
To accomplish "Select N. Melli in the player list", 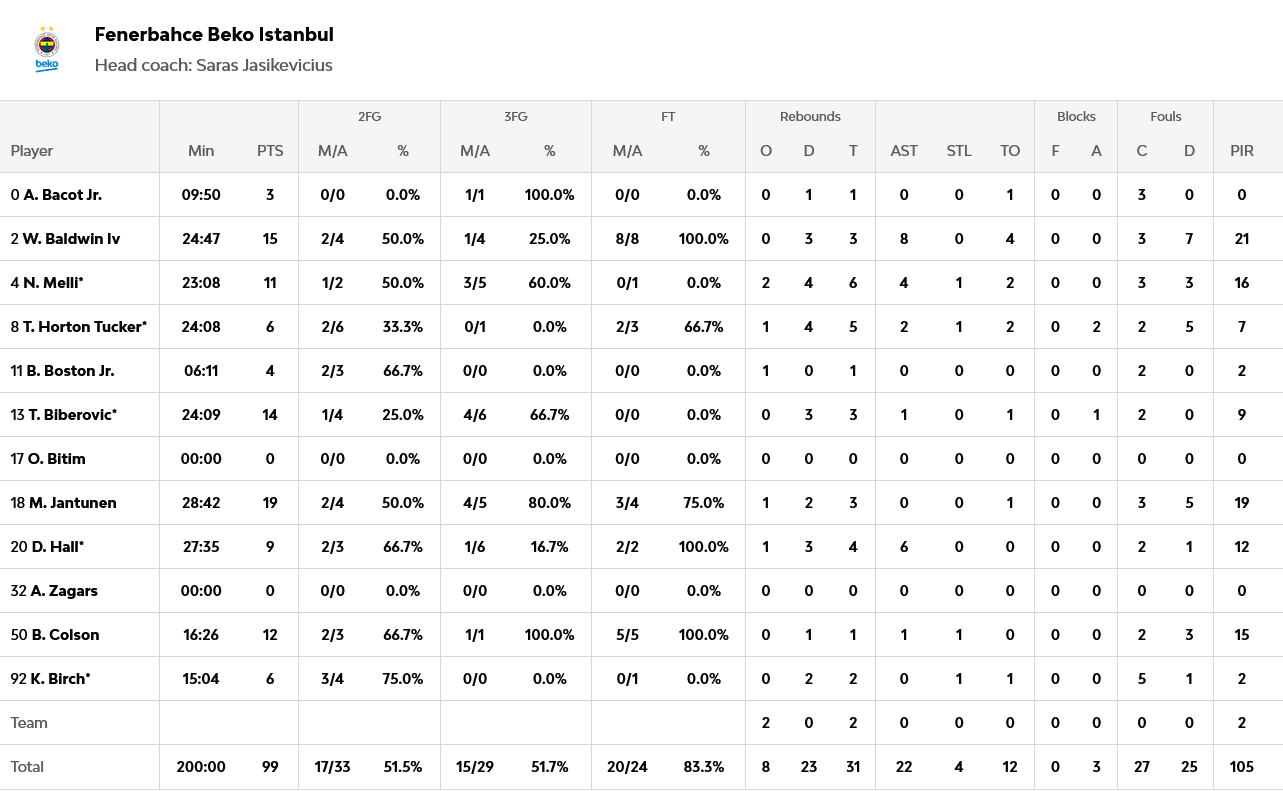I will click(53, 283).
